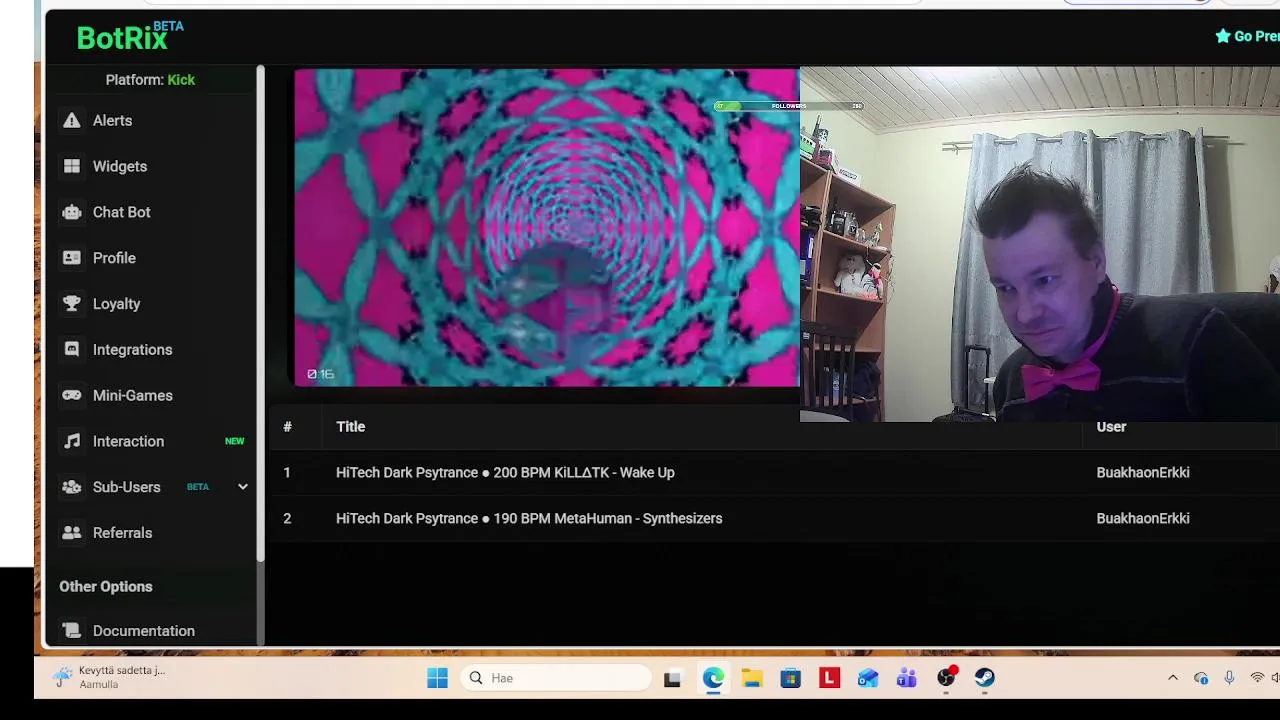The height and width of the screenshot is (720, 1280).
Task: Click in the taskbar Hae search field
Action: click(555, 678)
